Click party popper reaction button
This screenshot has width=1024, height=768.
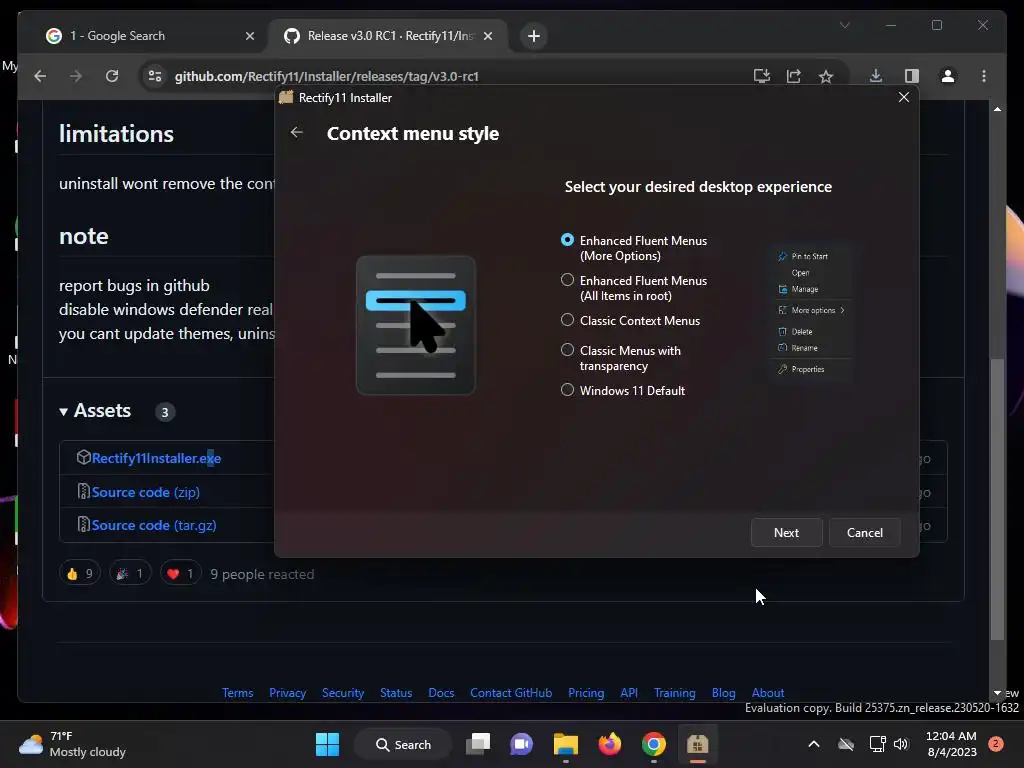pyautogui.click(x=130, y=573)
